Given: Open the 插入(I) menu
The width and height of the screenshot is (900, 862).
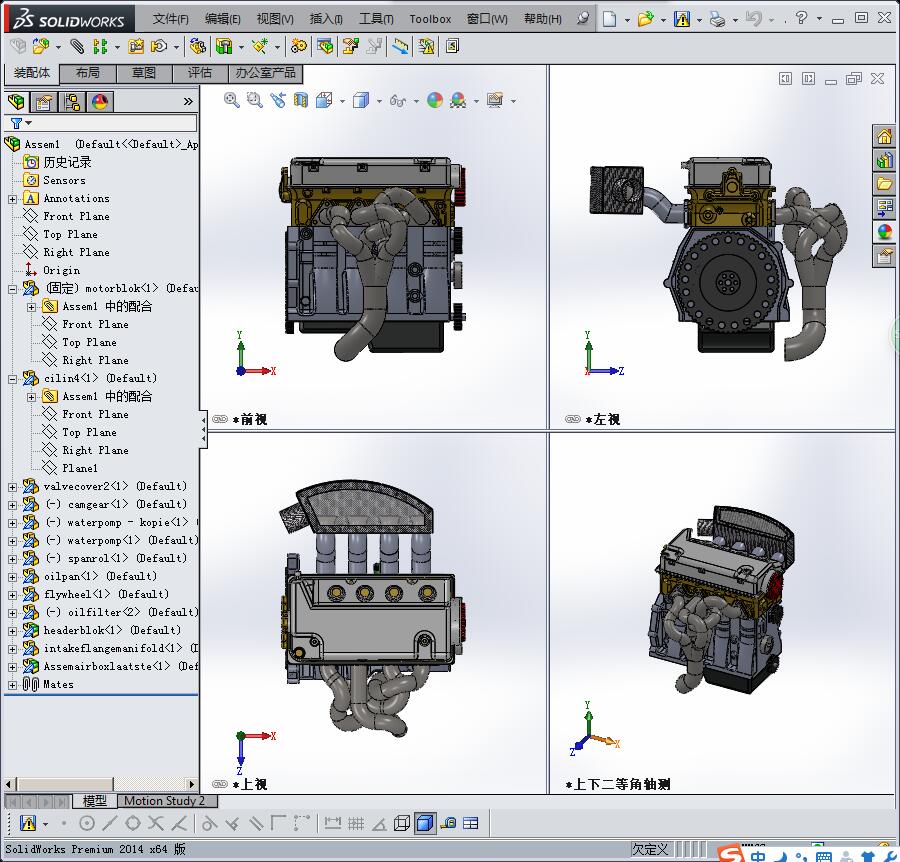Looking at the screenshot, I should click(326, 19).
